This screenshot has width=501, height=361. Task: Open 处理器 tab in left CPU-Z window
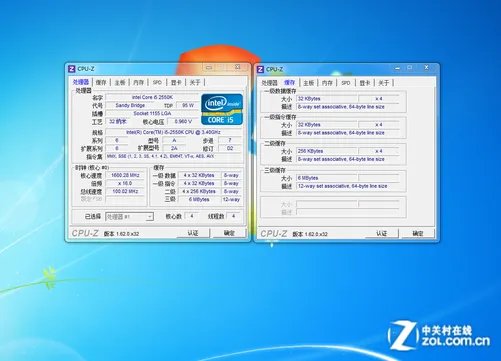[x=81, y=82]
